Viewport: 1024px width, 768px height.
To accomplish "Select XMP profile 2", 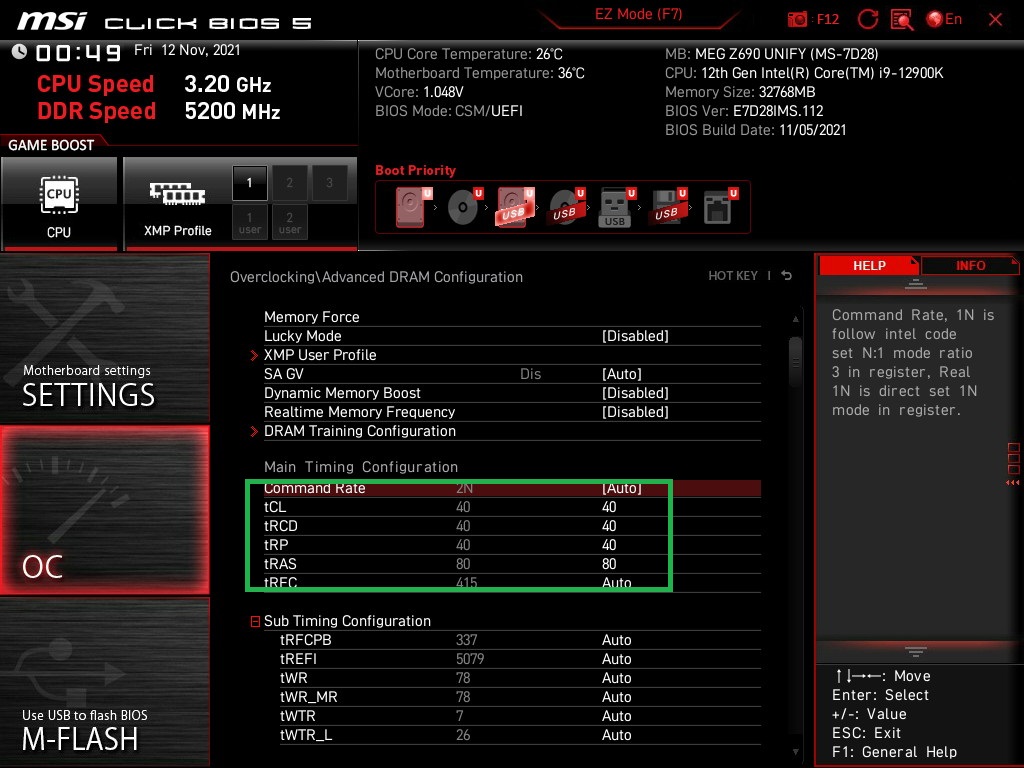I will [289, 183].
